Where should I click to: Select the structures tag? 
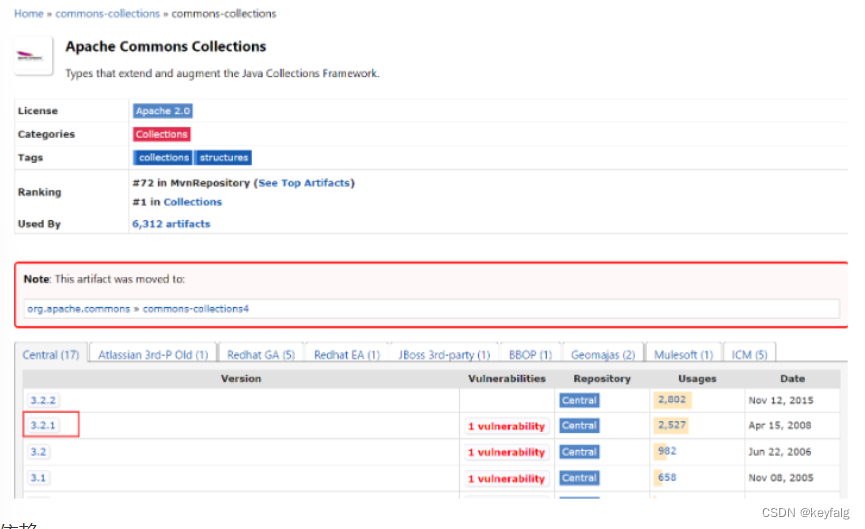click(x=223, y=158)
